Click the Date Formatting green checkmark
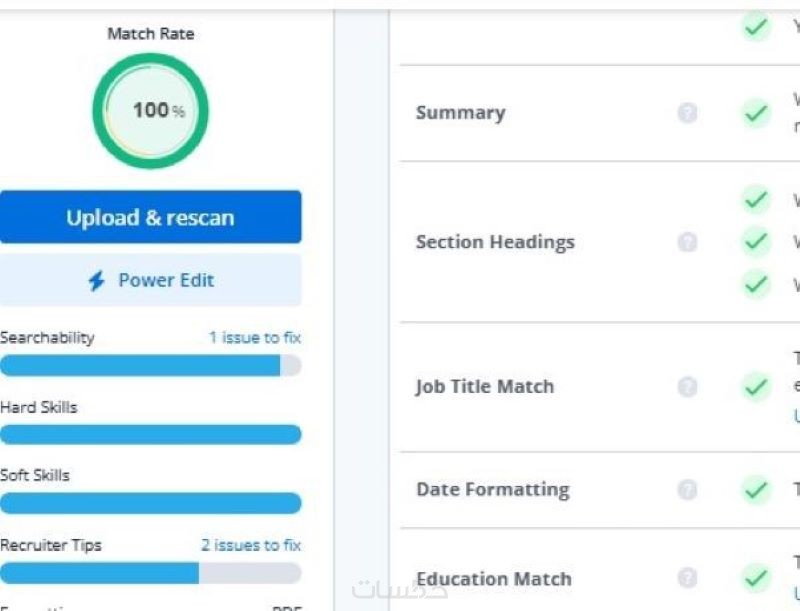Image resolution: width=800 pixels, height=611 pixels. 756,490
